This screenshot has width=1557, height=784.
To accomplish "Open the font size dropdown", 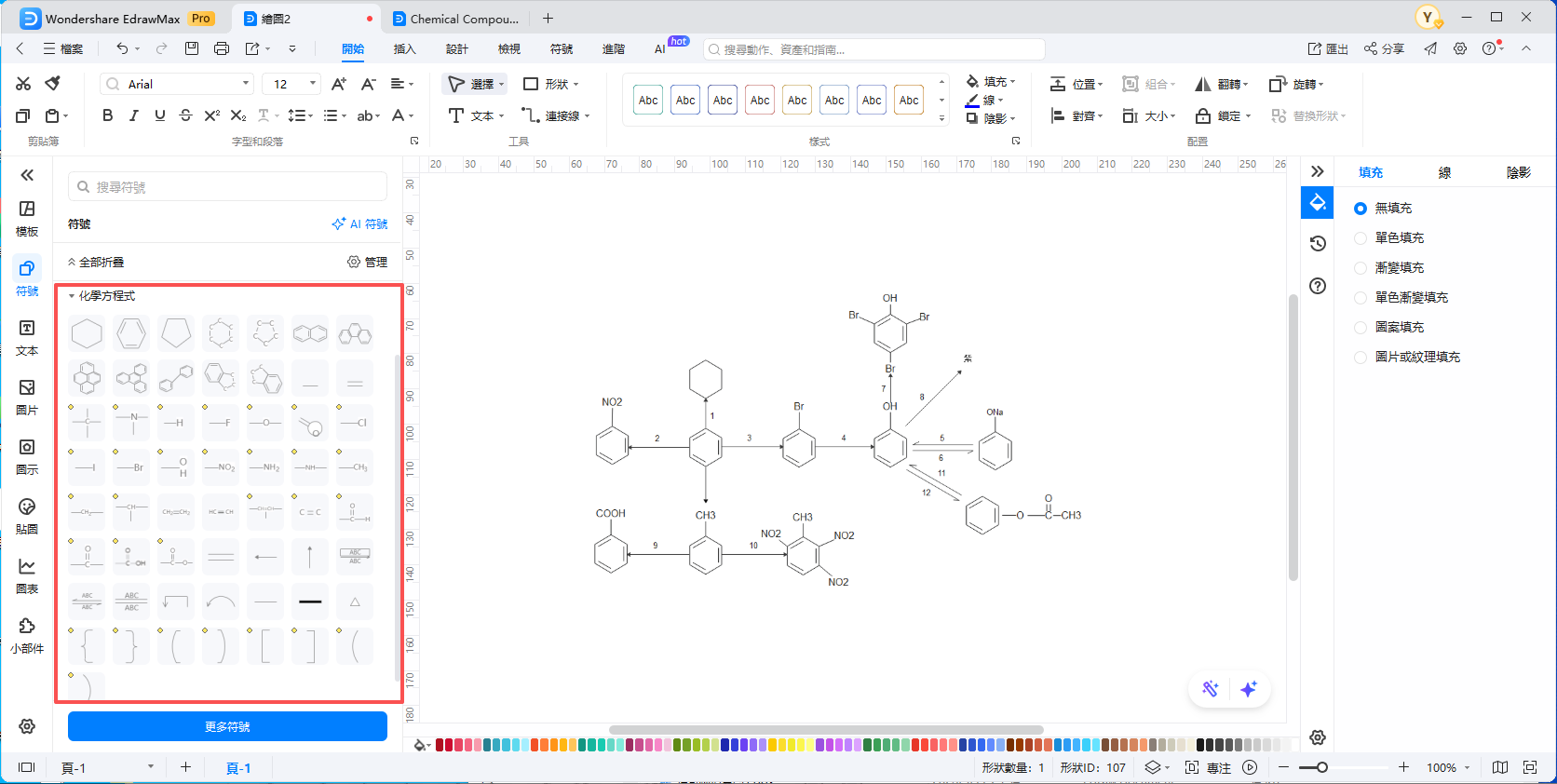I will [x=313, y=84].
